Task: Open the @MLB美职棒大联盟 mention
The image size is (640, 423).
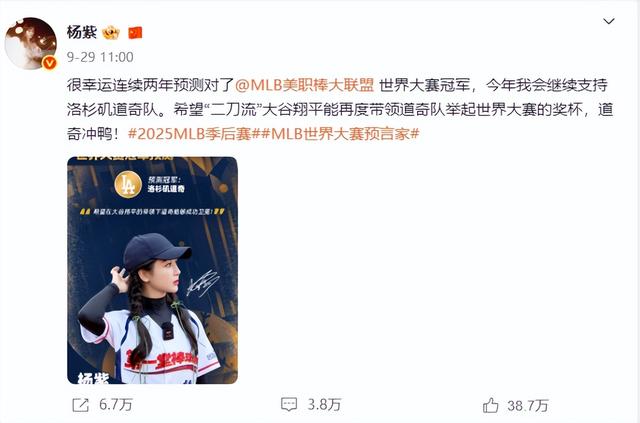Action: point(304,85)
